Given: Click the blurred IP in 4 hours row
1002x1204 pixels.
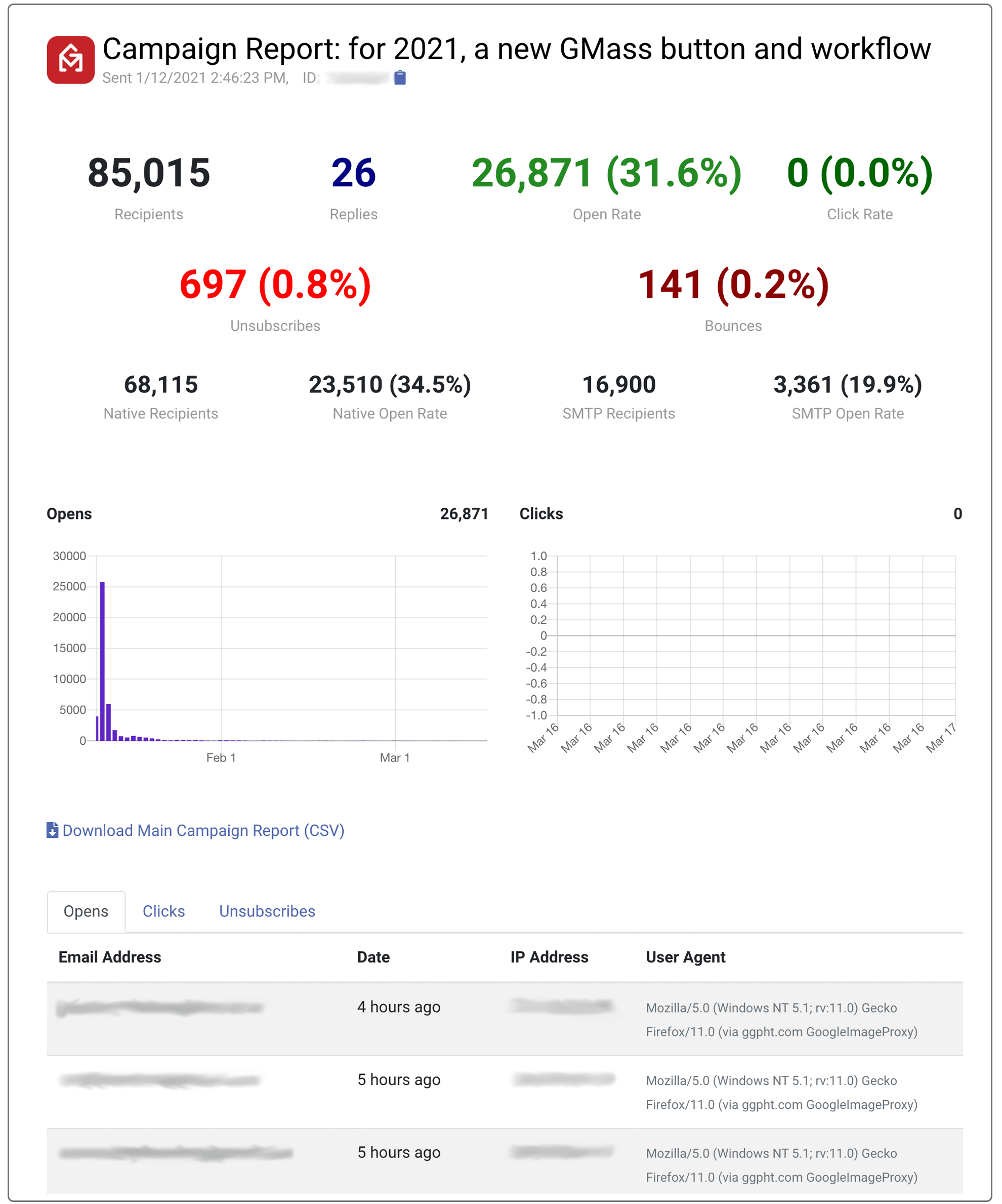Looking at the screenshot, I should pos(563,1006).
